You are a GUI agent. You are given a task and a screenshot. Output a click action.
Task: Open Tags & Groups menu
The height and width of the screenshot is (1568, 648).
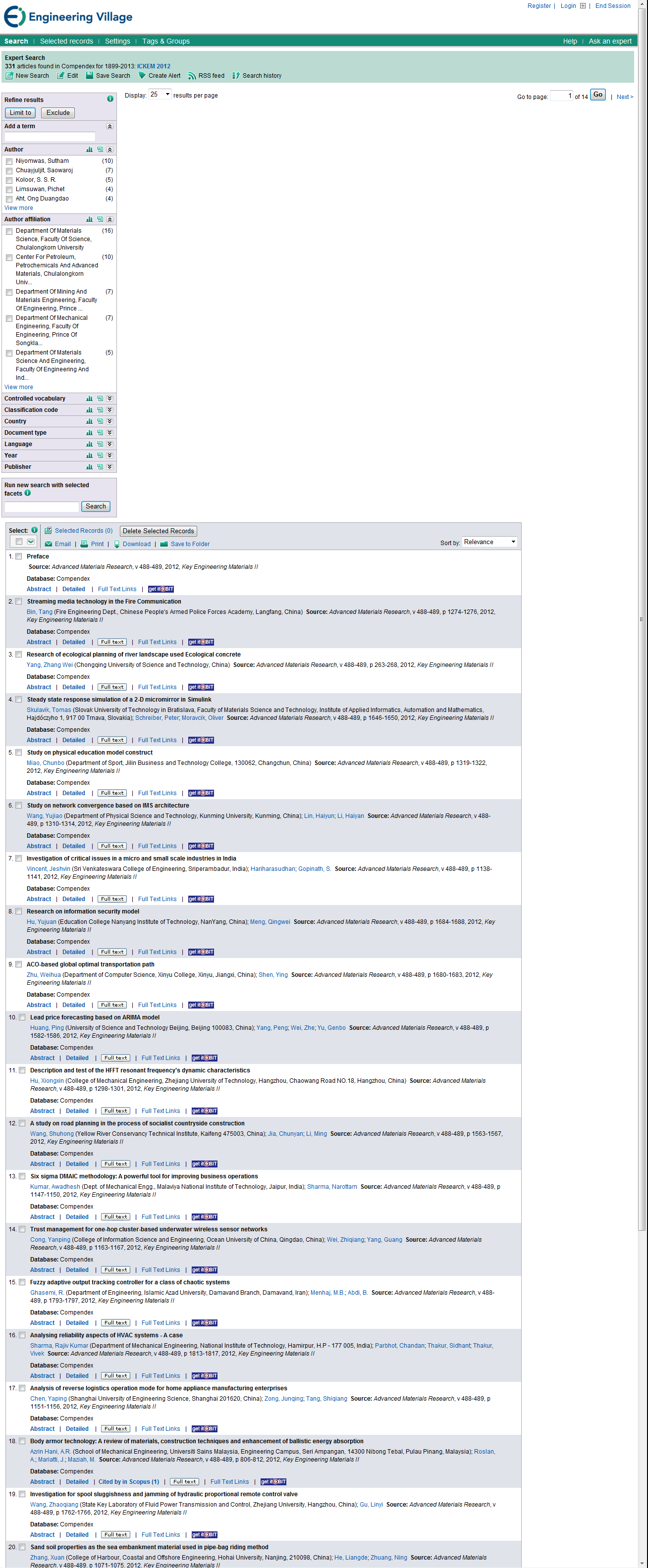click(165, 42)
